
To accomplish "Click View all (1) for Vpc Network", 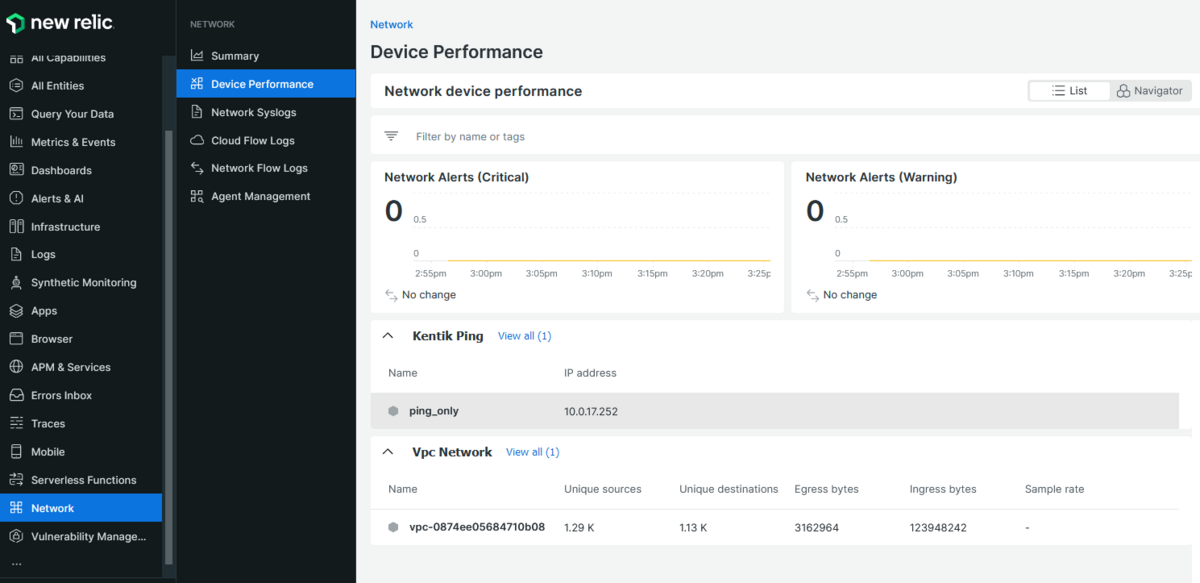I will pyautogui.click(x=532, y=452).
